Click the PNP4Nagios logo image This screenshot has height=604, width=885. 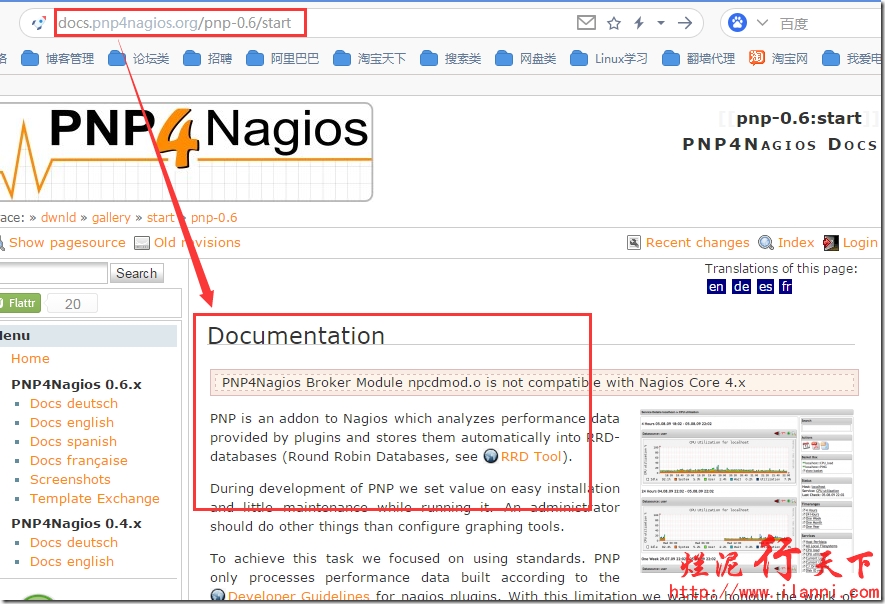pos(185,151)
